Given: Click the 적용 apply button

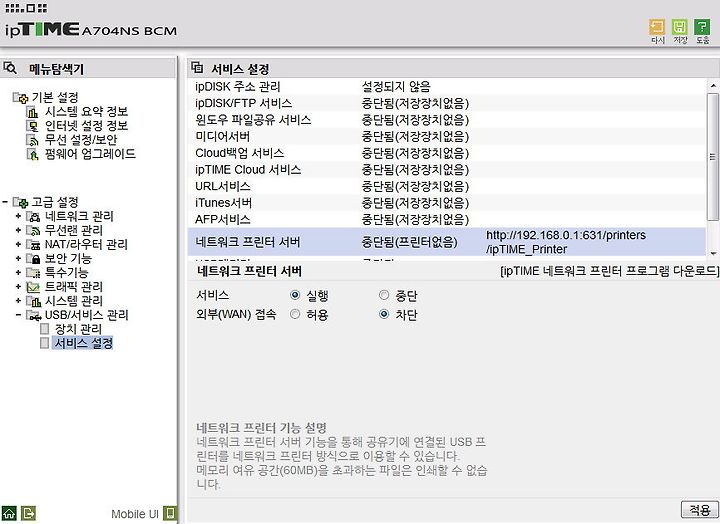Looking at the screenshot, I should tap(699, 509).
